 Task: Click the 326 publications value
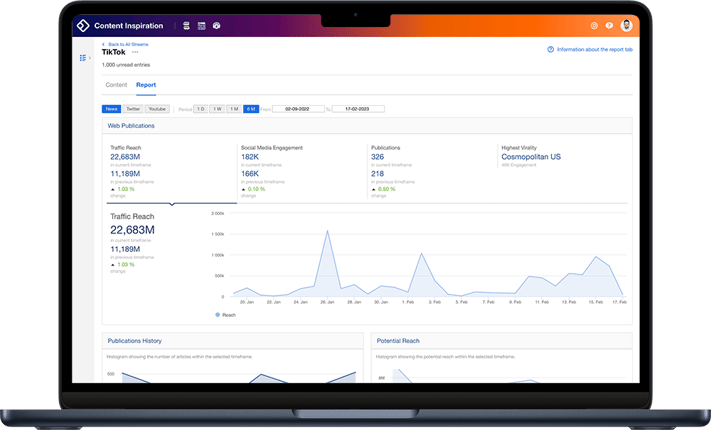(x=377, y=157)
